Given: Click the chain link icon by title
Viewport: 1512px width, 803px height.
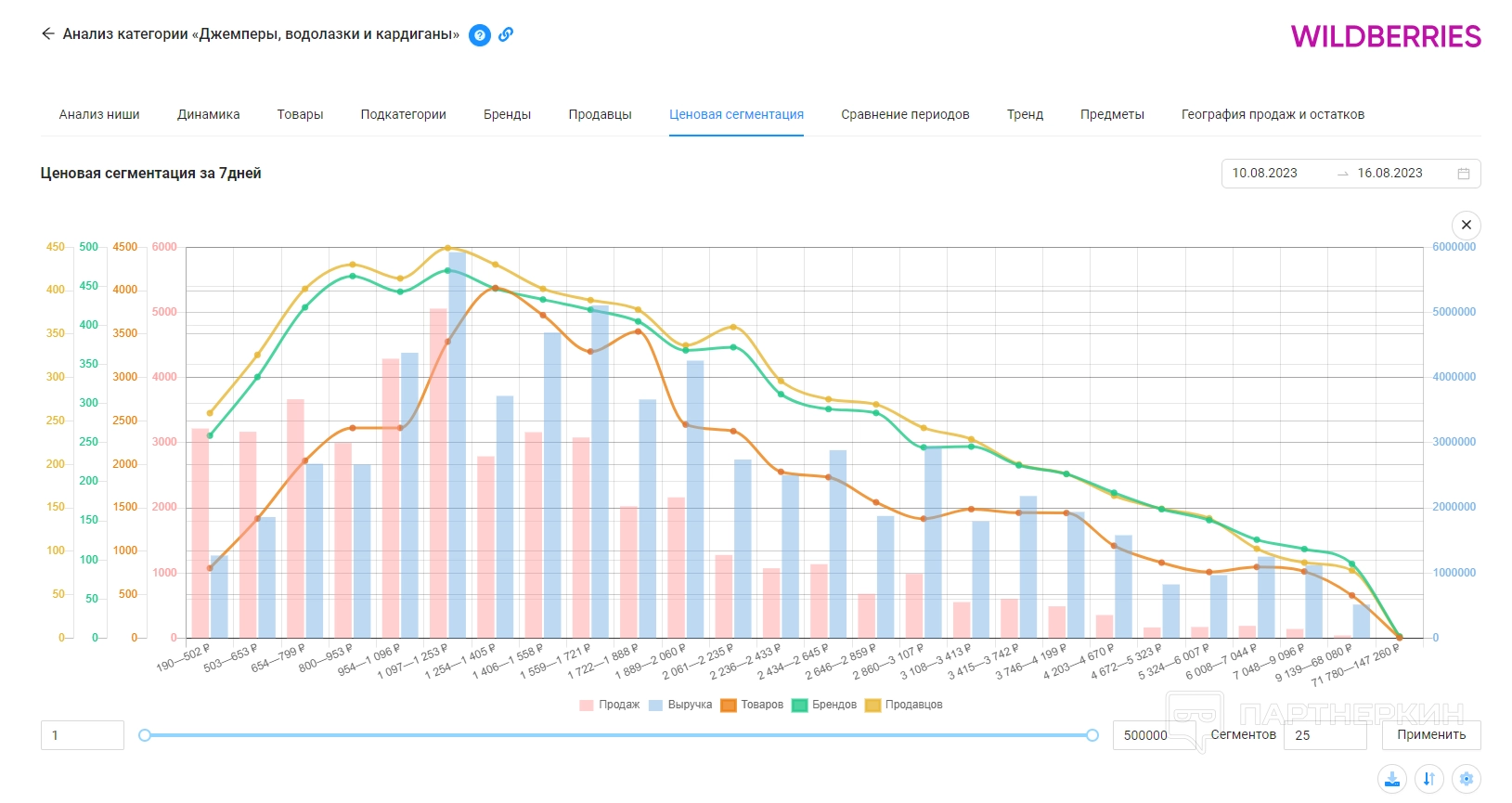Looking at the screenshot, I should click(506, 34).
